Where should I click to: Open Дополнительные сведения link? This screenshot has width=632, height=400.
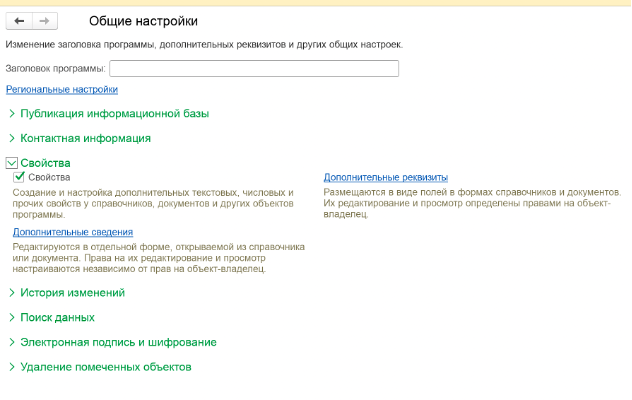pos(73,232)
